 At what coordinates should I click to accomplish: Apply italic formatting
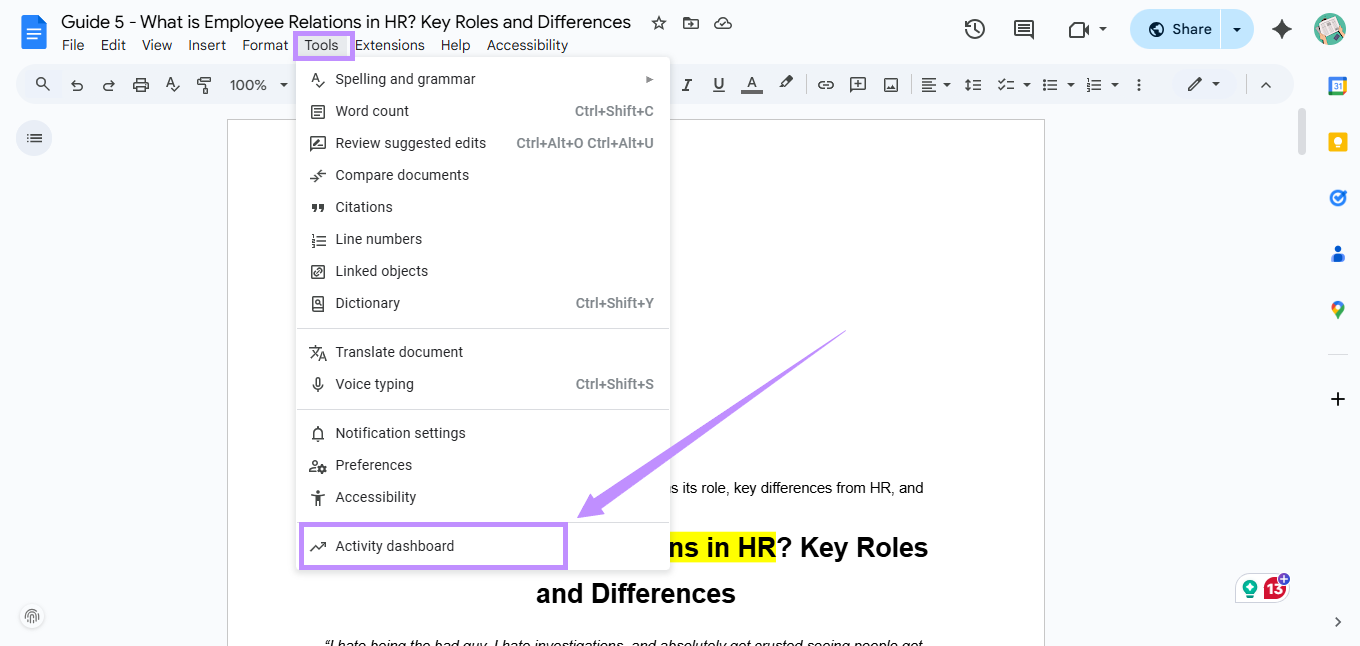[687, 84]
